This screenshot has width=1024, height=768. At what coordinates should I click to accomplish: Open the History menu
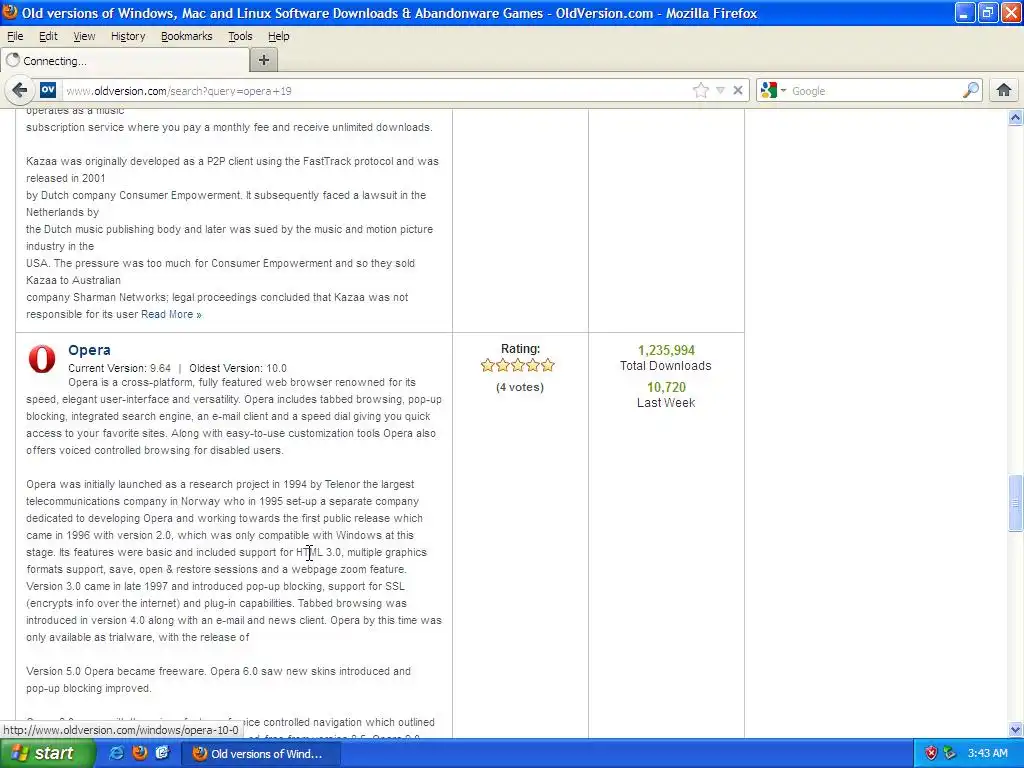[x=127, y=36]
